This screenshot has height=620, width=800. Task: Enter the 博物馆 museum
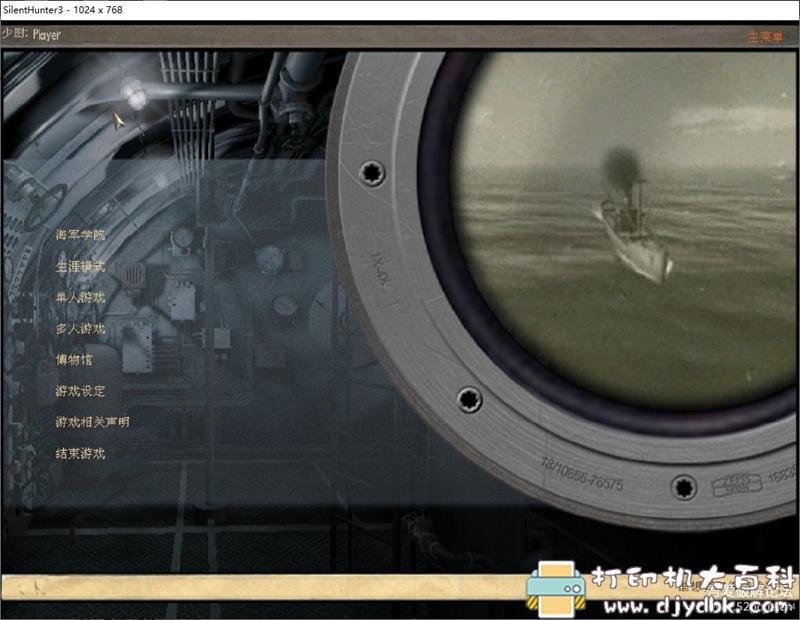[74, 360]
